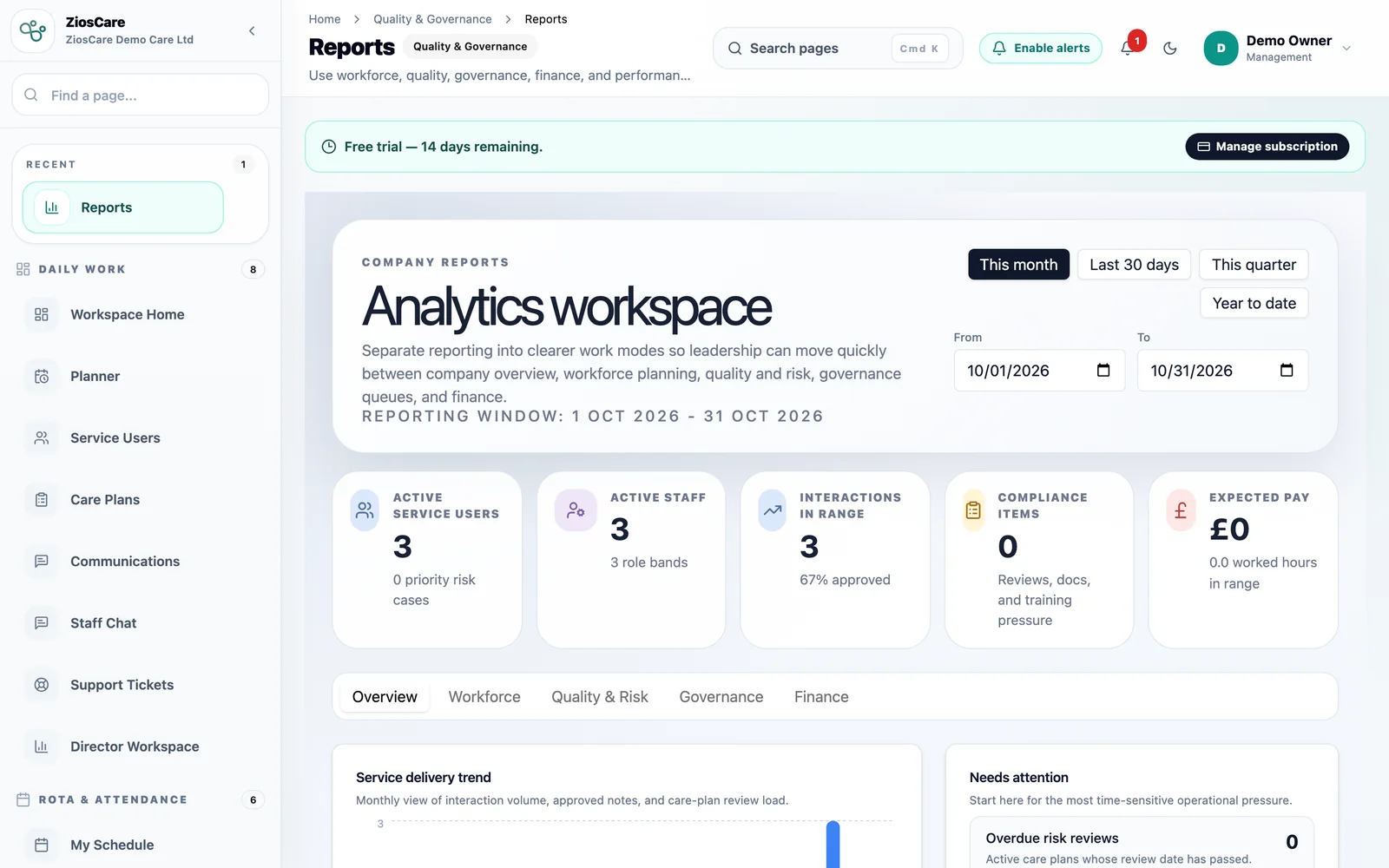Go to Home breadcrumb link
Image resolution: width=1389 pixels, height=868 pixels.
(325, 19)
